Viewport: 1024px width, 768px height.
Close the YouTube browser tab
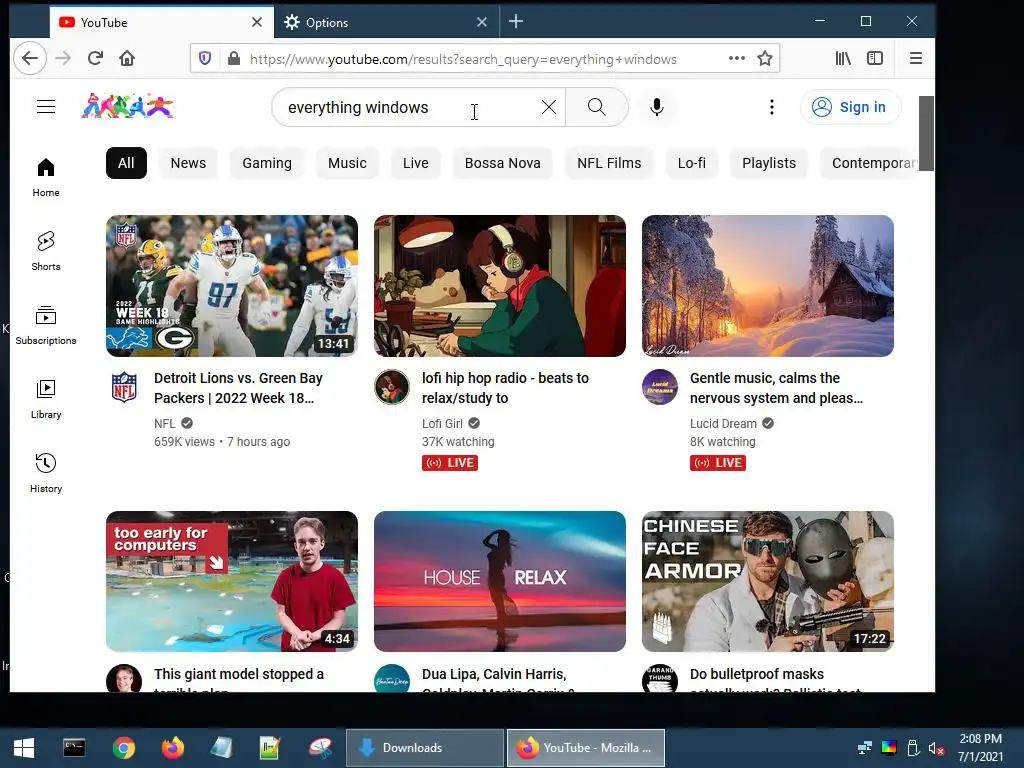tap(257, 22)
